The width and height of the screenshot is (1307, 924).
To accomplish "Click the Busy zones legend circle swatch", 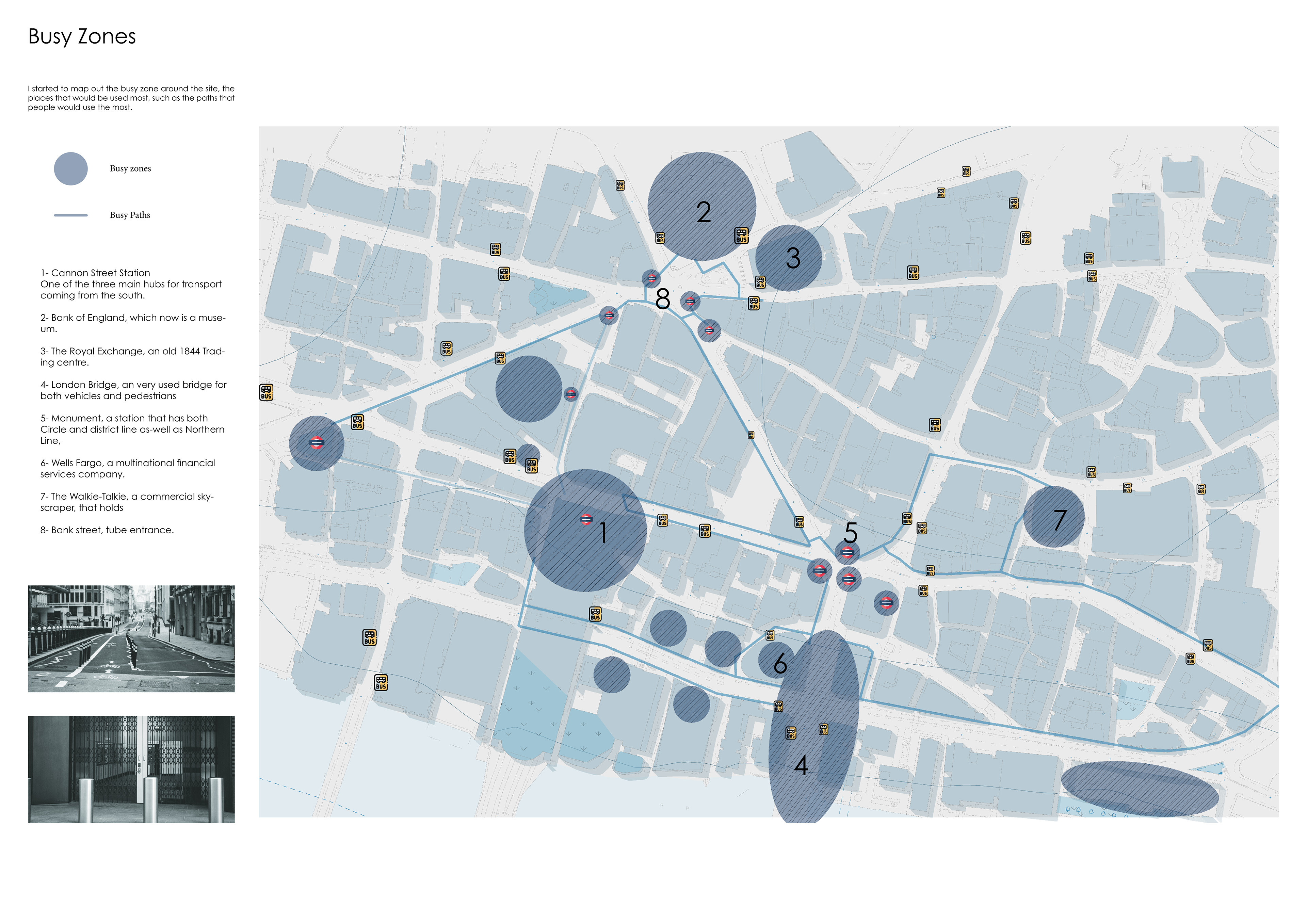I will click(x=70, y=168).
